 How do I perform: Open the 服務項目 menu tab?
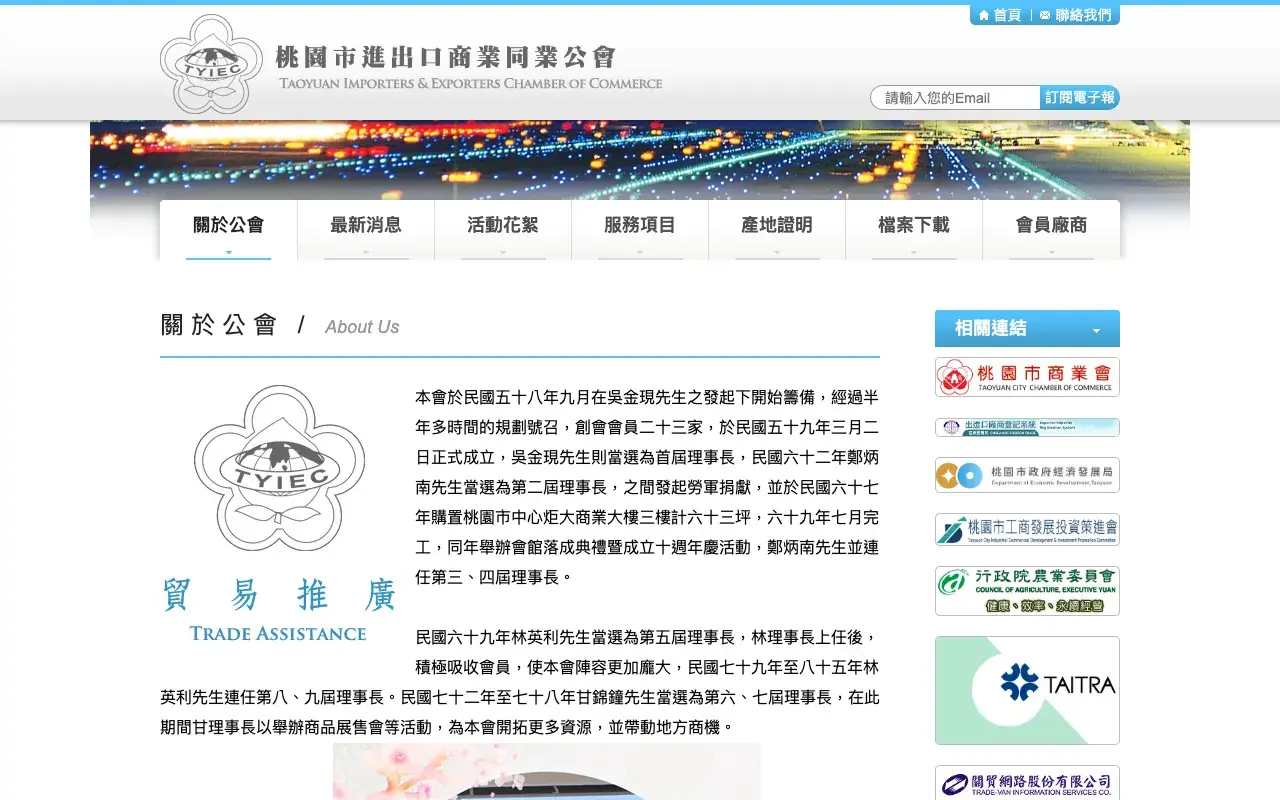pos(640,230)
